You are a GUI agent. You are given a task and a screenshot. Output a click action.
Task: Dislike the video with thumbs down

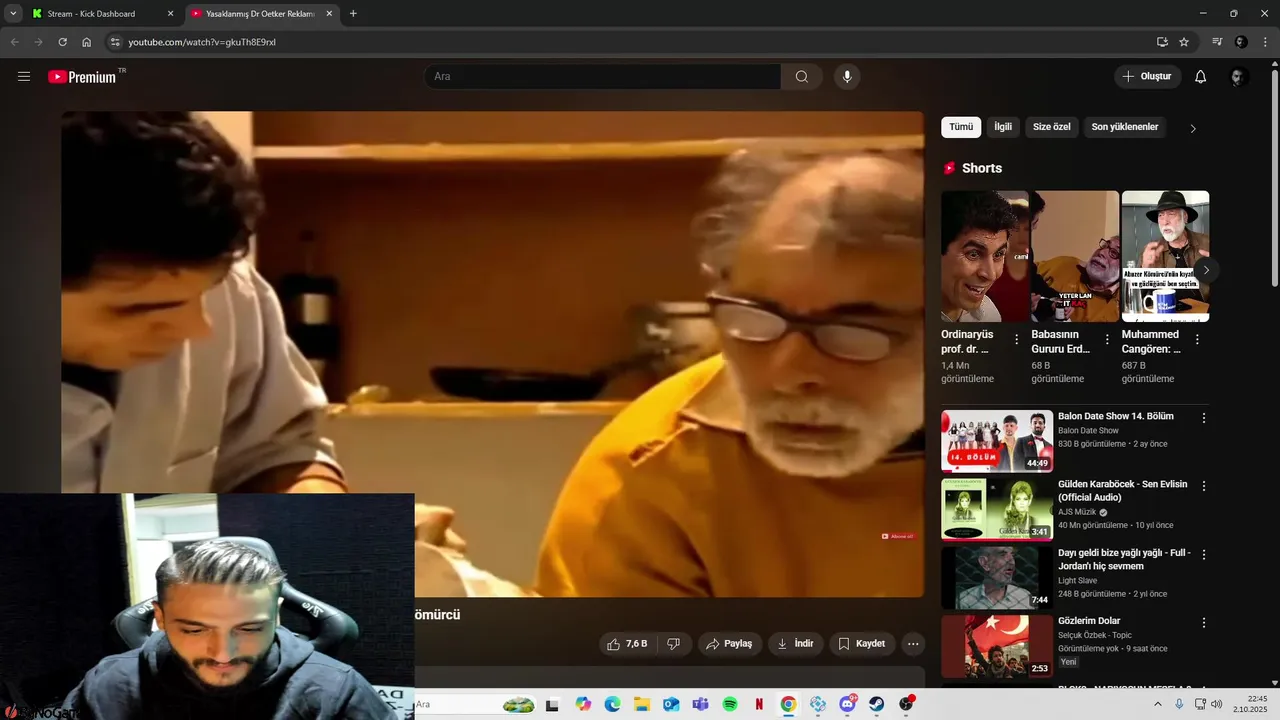(674, 644)
